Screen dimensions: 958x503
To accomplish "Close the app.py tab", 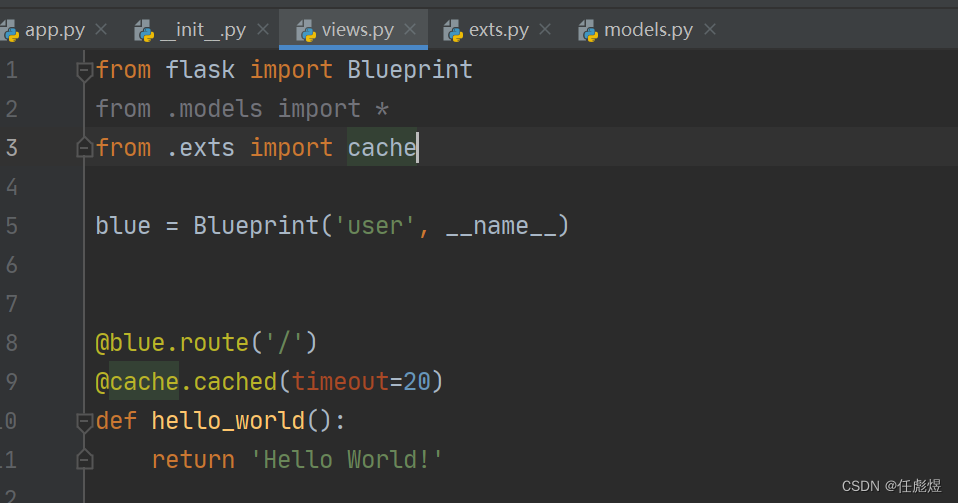I will click(101, 29).
